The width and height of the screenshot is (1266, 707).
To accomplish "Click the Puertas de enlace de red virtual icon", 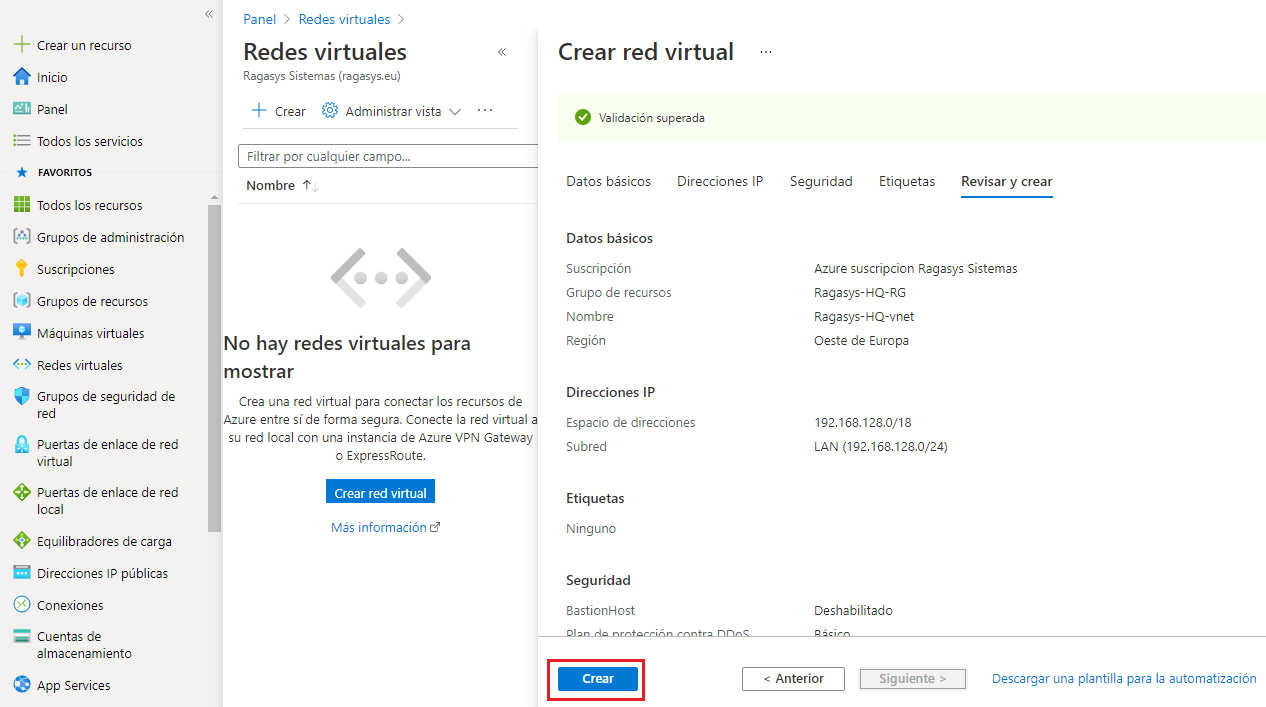I will click(x=21, y=445).
